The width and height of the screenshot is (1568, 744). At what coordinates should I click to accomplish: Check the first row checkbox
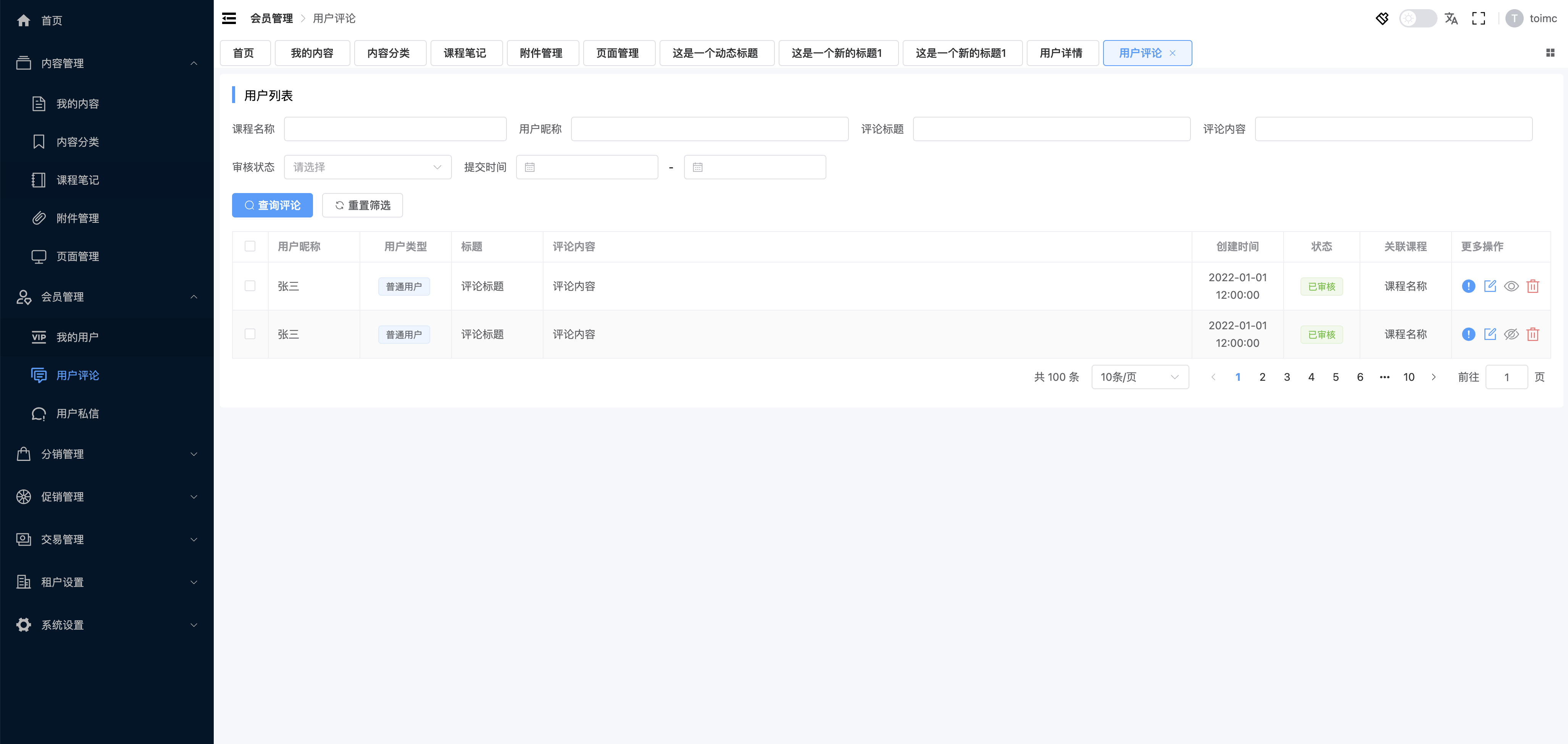(250, 286)
